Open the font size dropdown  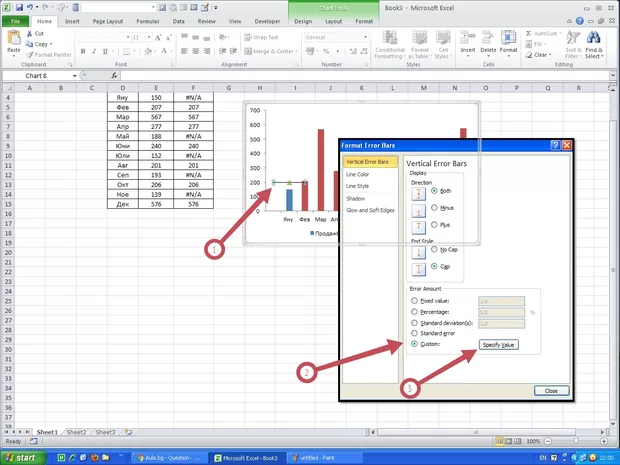pos(149,37)
